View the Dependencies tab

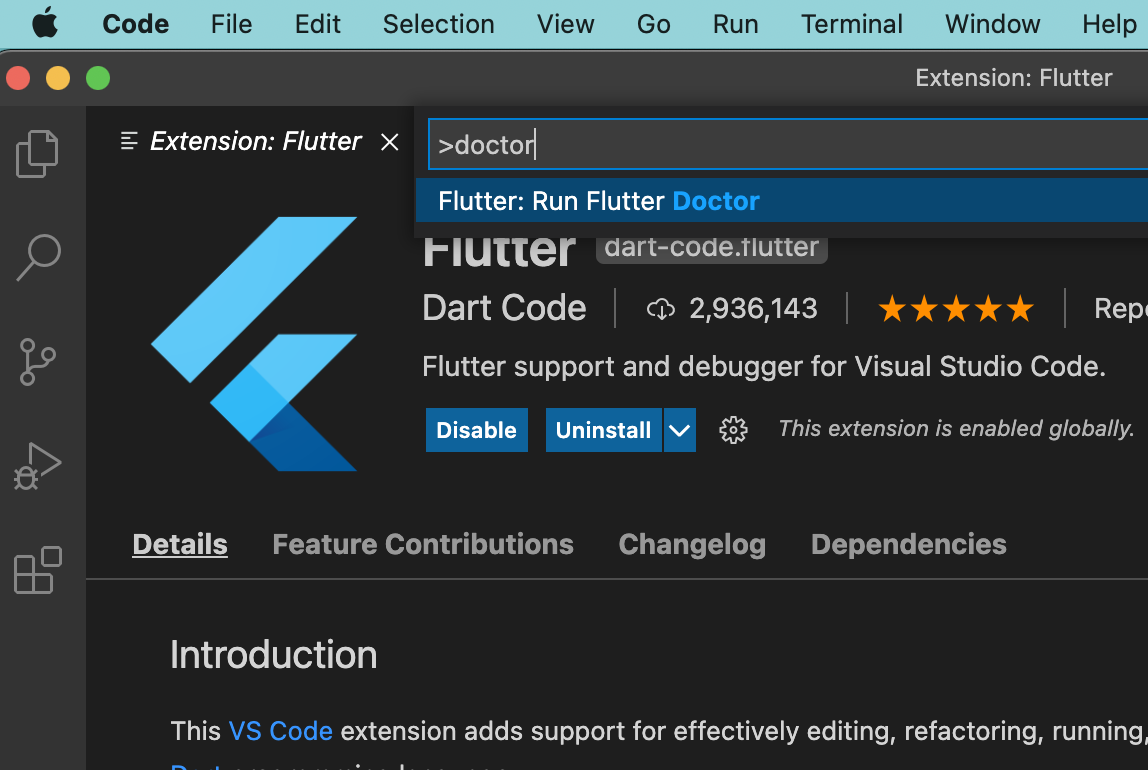click(x=908, y=544)
